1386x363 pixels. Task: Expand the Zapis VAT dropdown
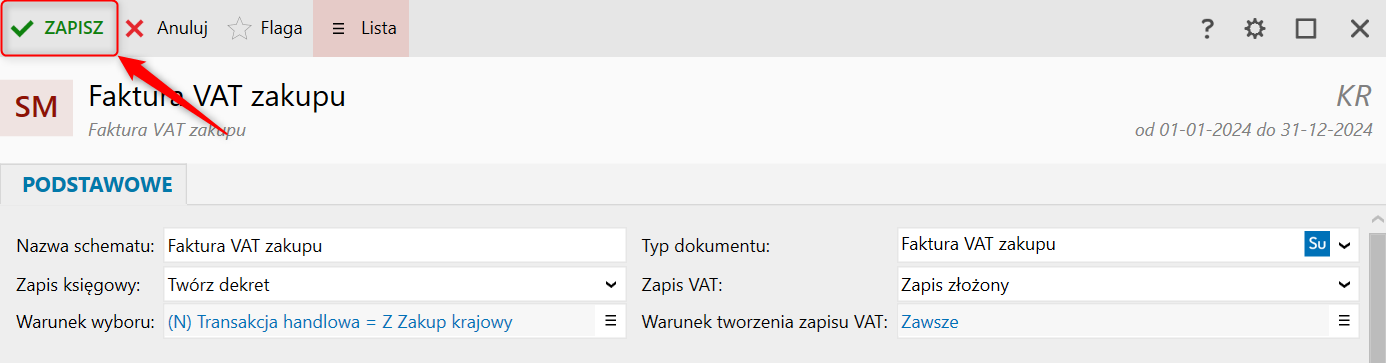1128,285
